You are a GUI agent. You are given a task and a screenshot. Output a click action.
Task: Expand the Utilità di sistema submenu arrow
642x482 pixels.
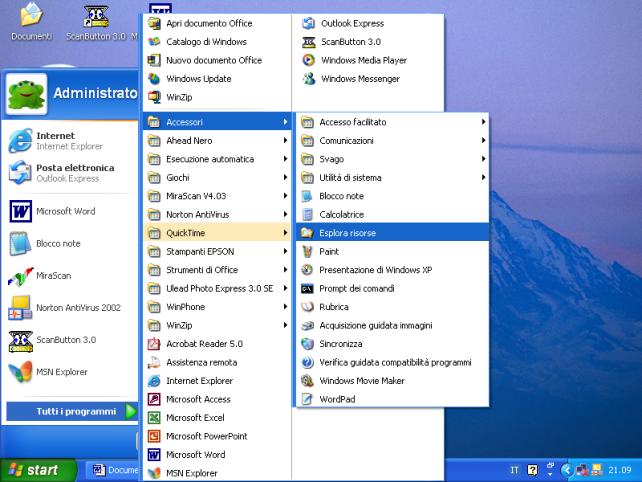pyautogui.click(x=484, y=177)
